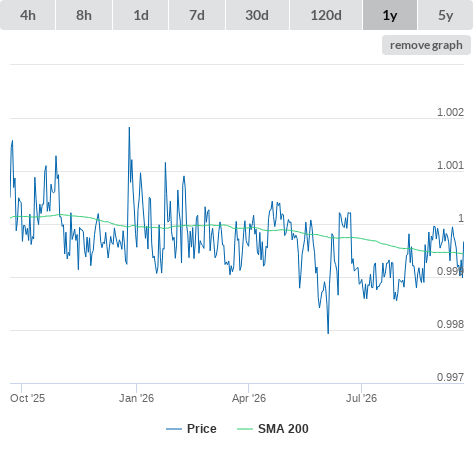Select the 120d time range

(326, 15)
